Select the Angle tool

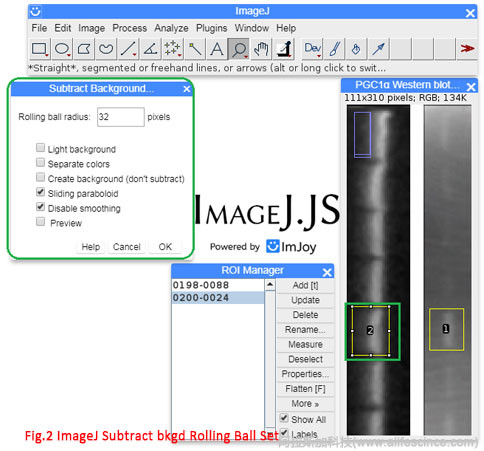click(150, 49)
